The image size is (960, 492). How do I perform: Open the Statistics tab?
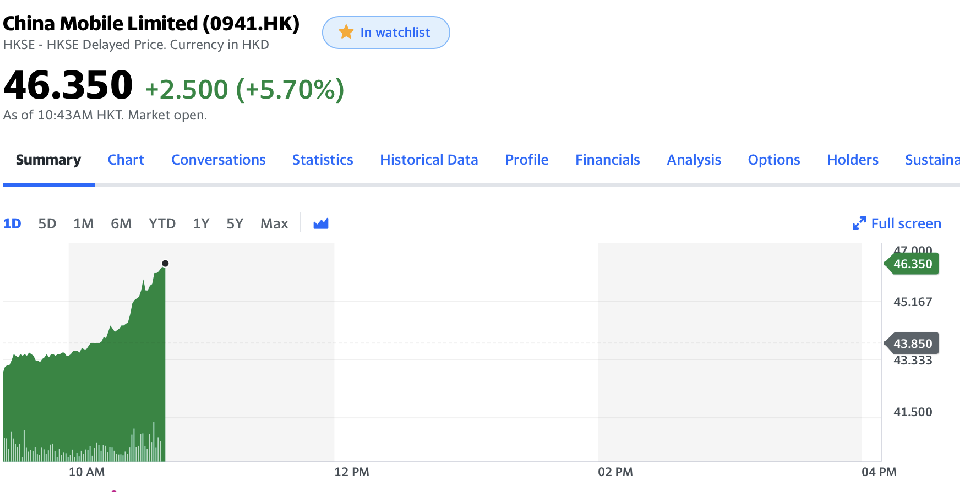pyautogui.click(x=322, y=160)
